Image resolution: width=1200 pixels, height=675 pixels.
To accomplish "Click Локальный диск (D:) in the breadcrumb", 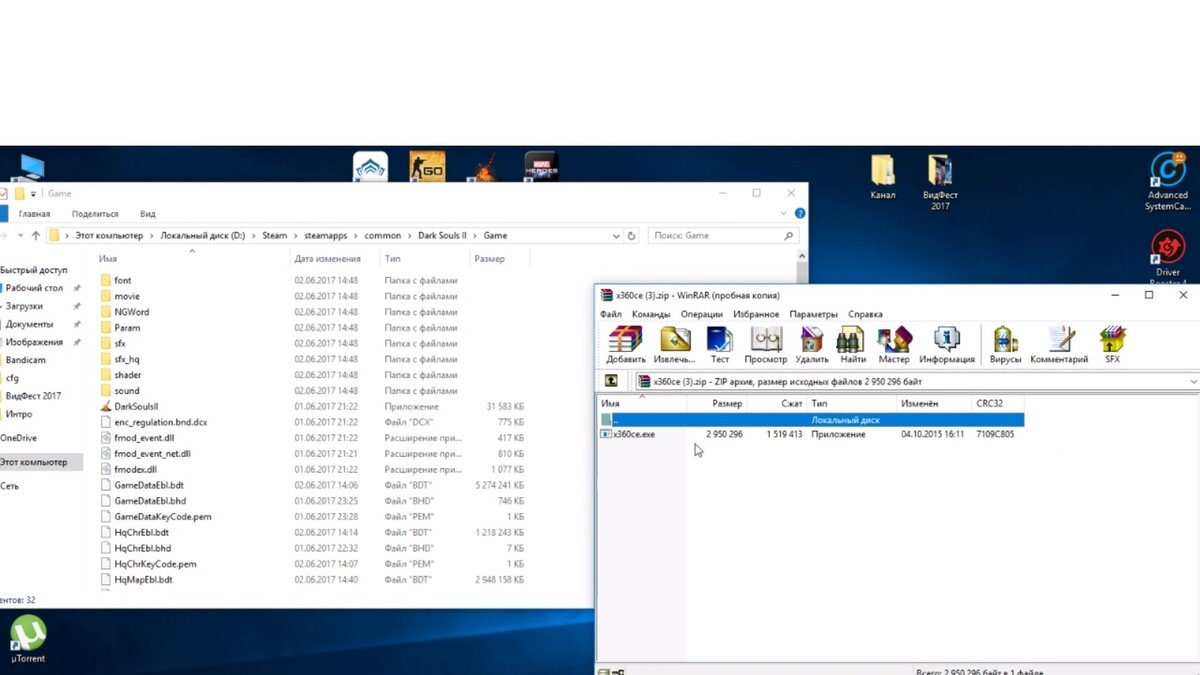I will [202, 236].
